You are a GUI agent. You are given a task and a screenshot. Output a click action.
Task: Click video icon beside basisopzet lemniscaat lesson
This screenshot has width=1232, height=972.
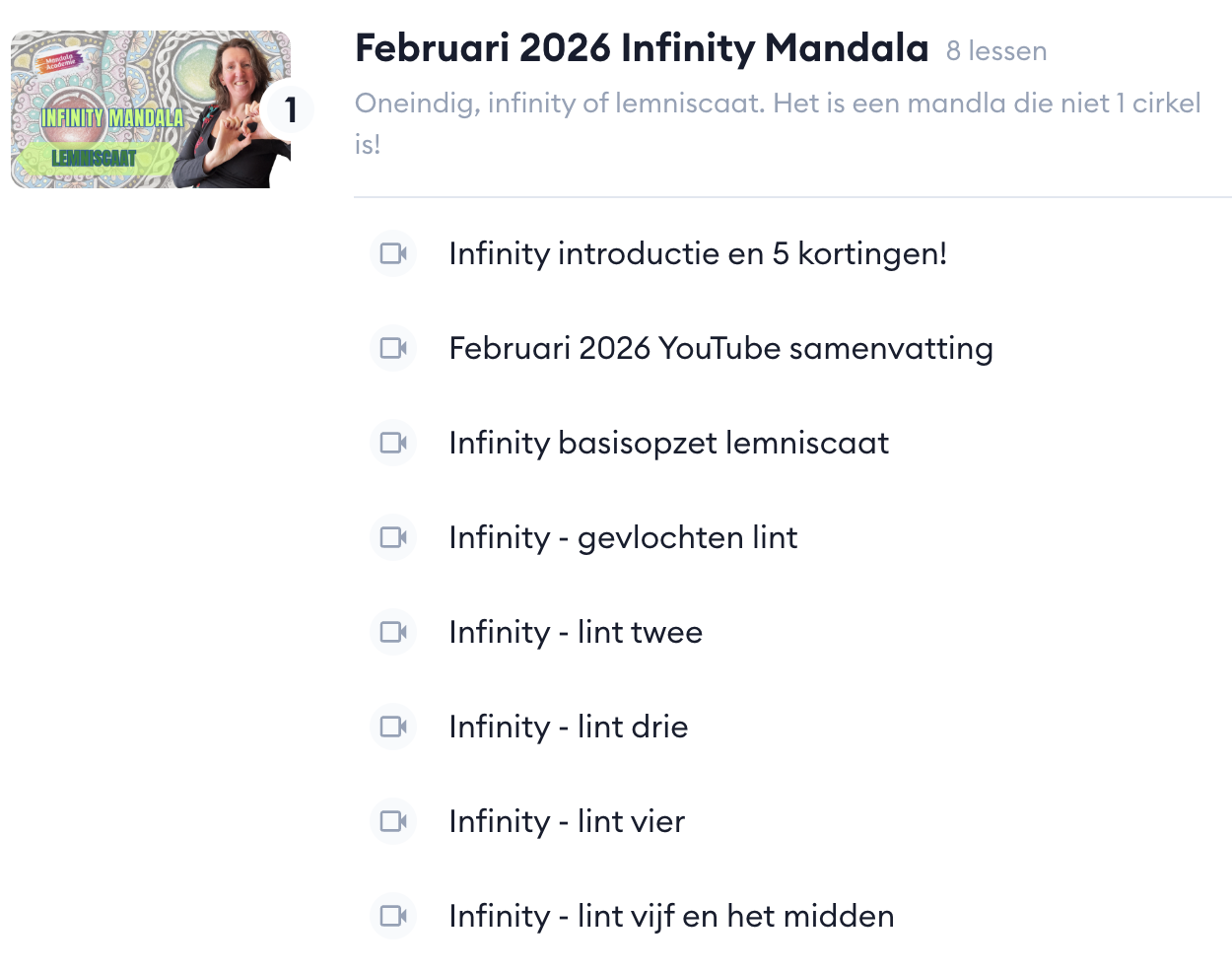tap(393, 443)
